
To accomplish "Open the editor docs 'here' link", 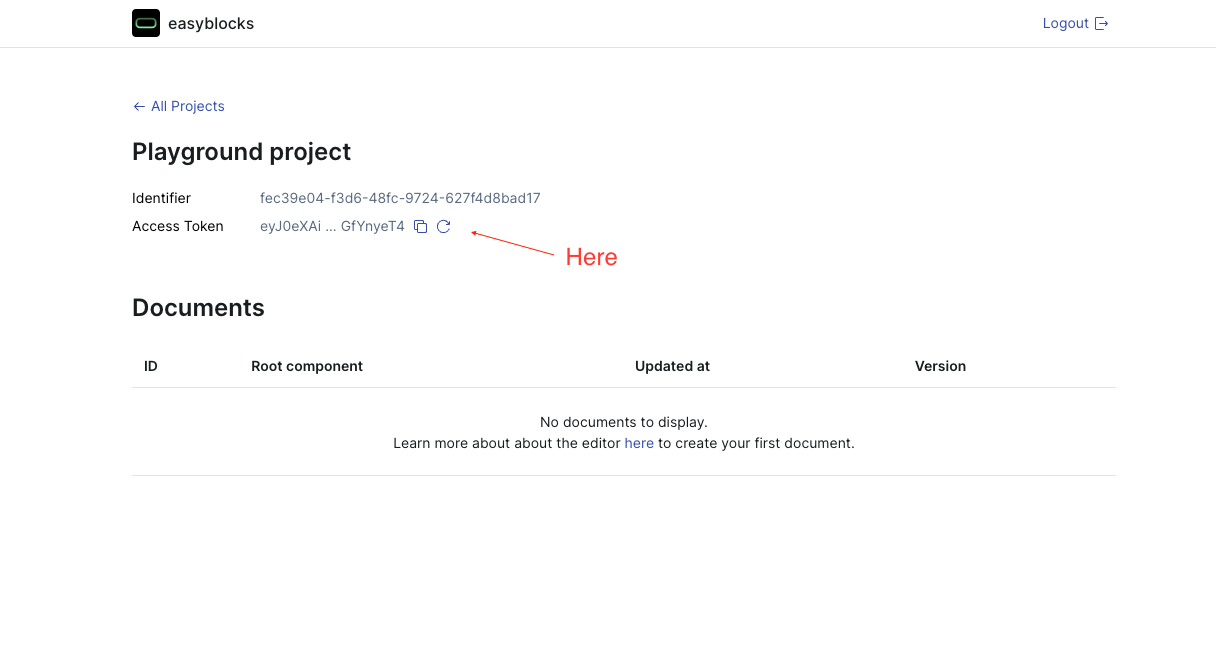I will (x=639, y=443).
